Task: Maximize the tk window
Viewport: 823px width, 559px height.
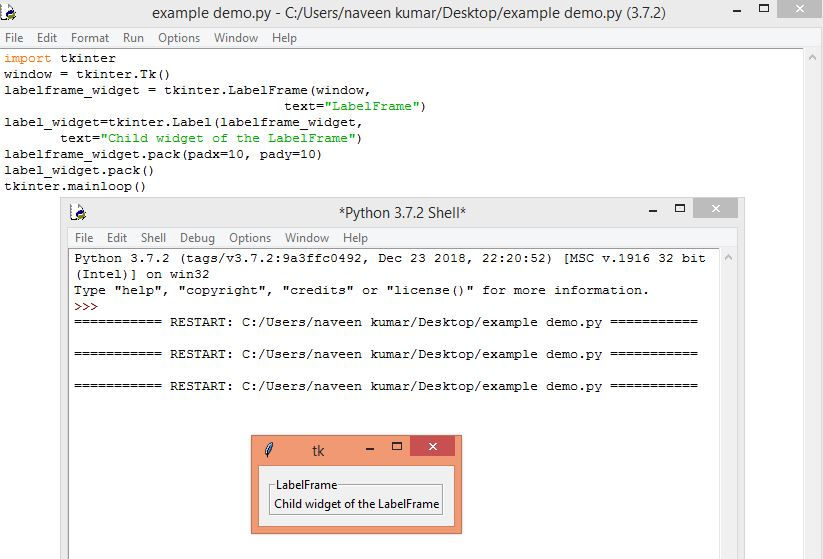Action: click(x=397, y=447)
